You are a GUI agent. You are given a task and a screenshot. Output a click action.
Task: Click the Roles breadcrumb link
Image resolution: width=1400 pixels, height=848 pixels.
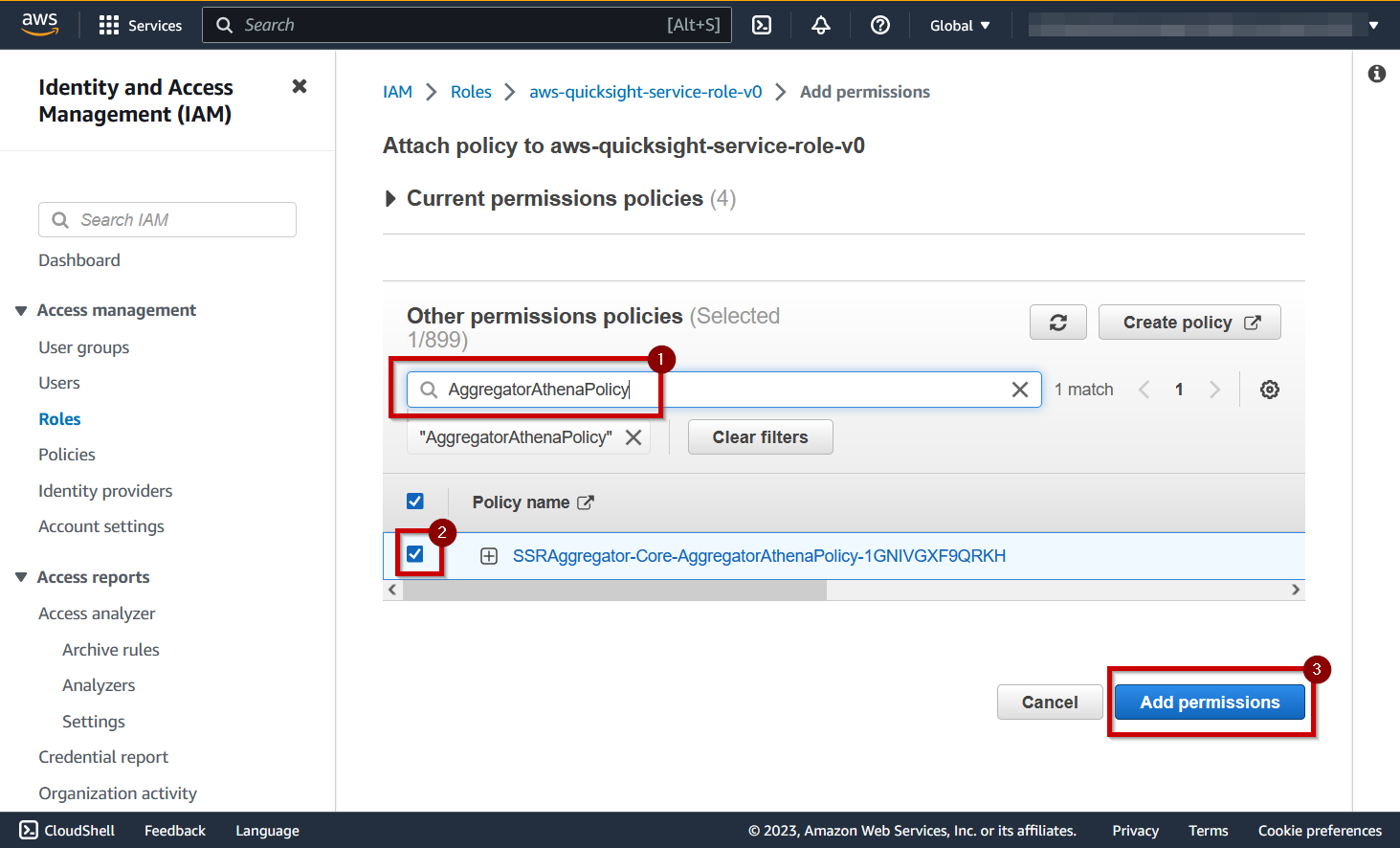pyautogui.click(x=471, y=92)
